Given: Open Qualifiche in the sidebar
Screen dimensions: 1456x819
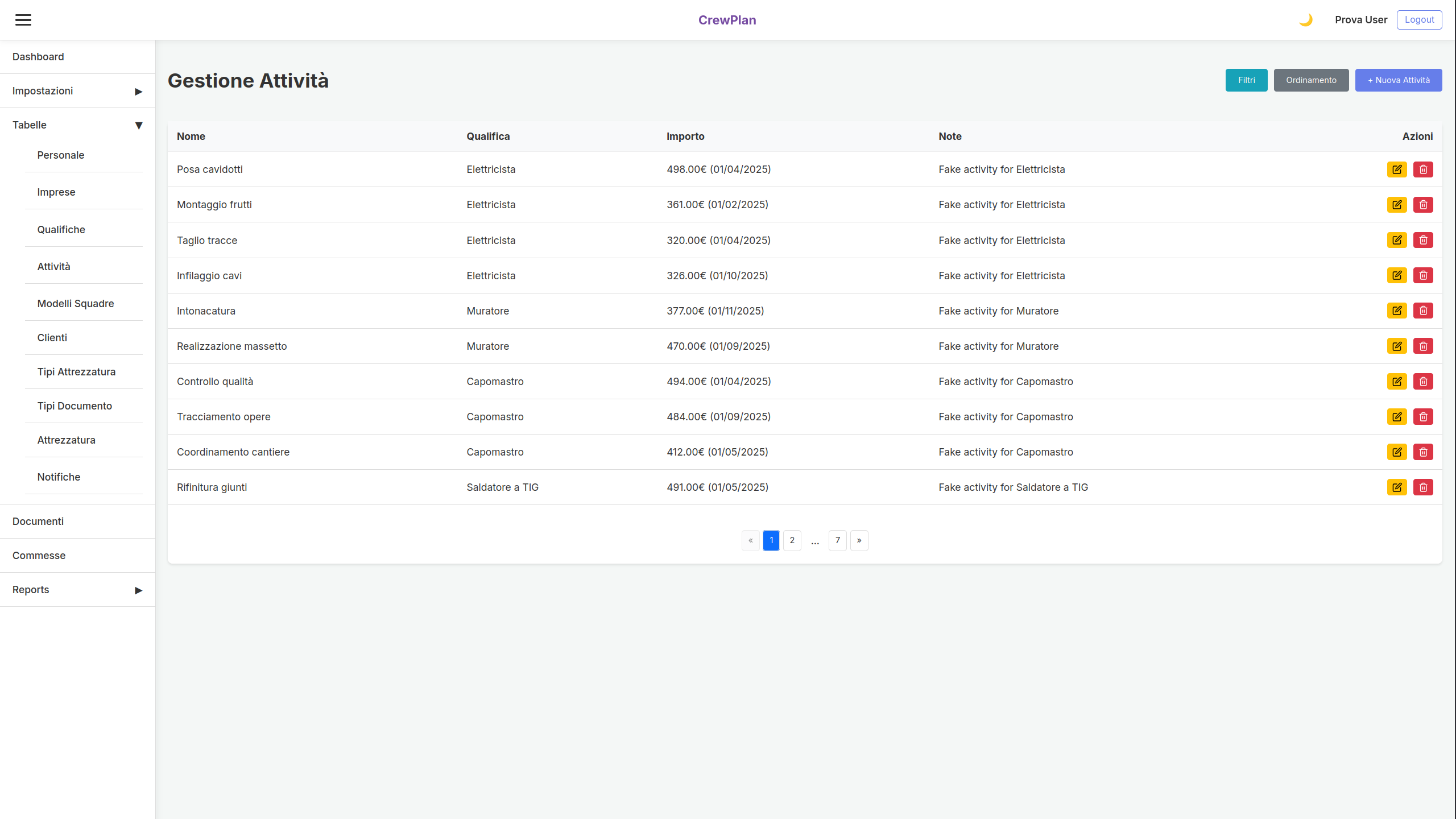Looking at the screenshot, I should pyautogui.click(x=61, y=230).
